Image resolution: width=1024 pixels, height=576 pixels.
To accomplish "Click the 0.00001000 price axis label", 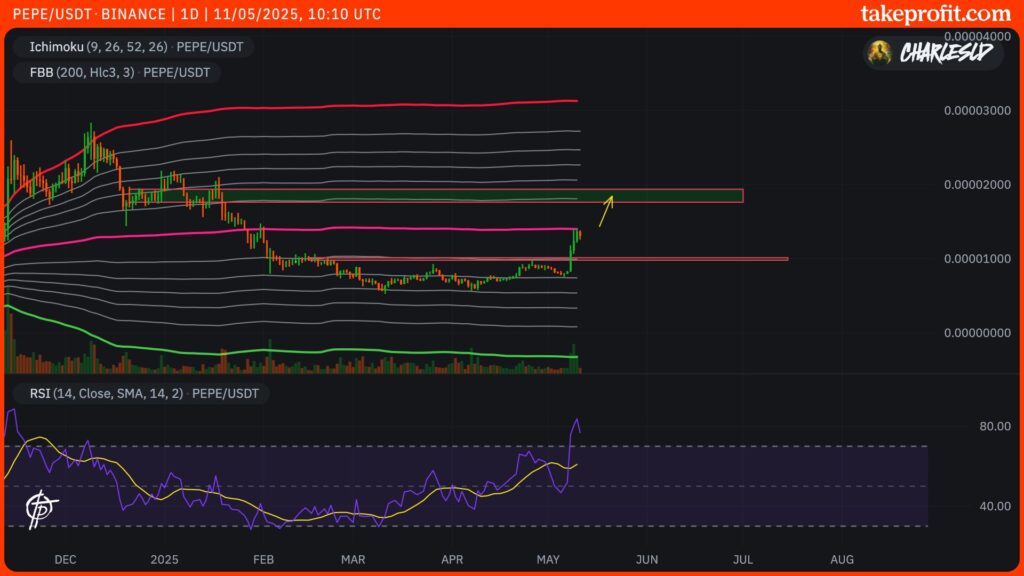I will coord(977,259).
